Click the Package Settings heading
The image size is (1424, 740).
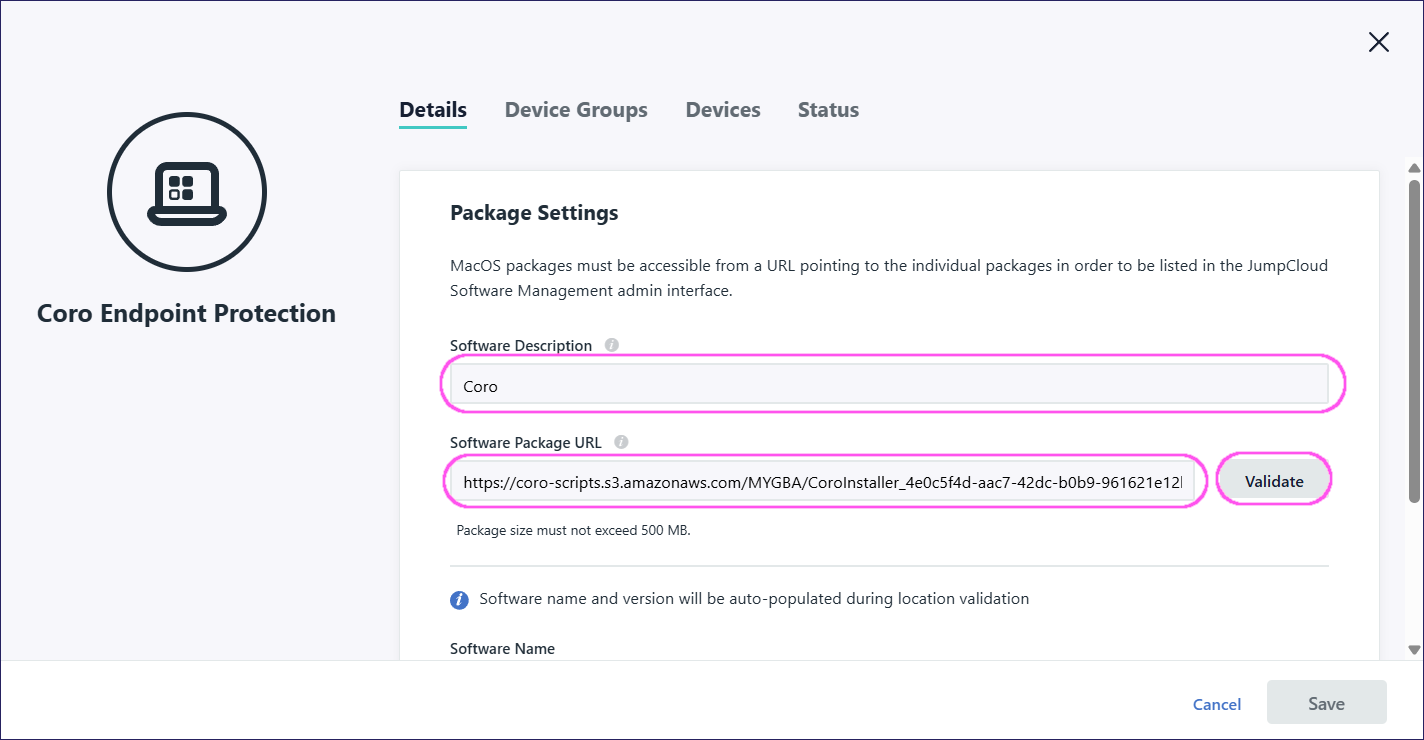point(534,213)
